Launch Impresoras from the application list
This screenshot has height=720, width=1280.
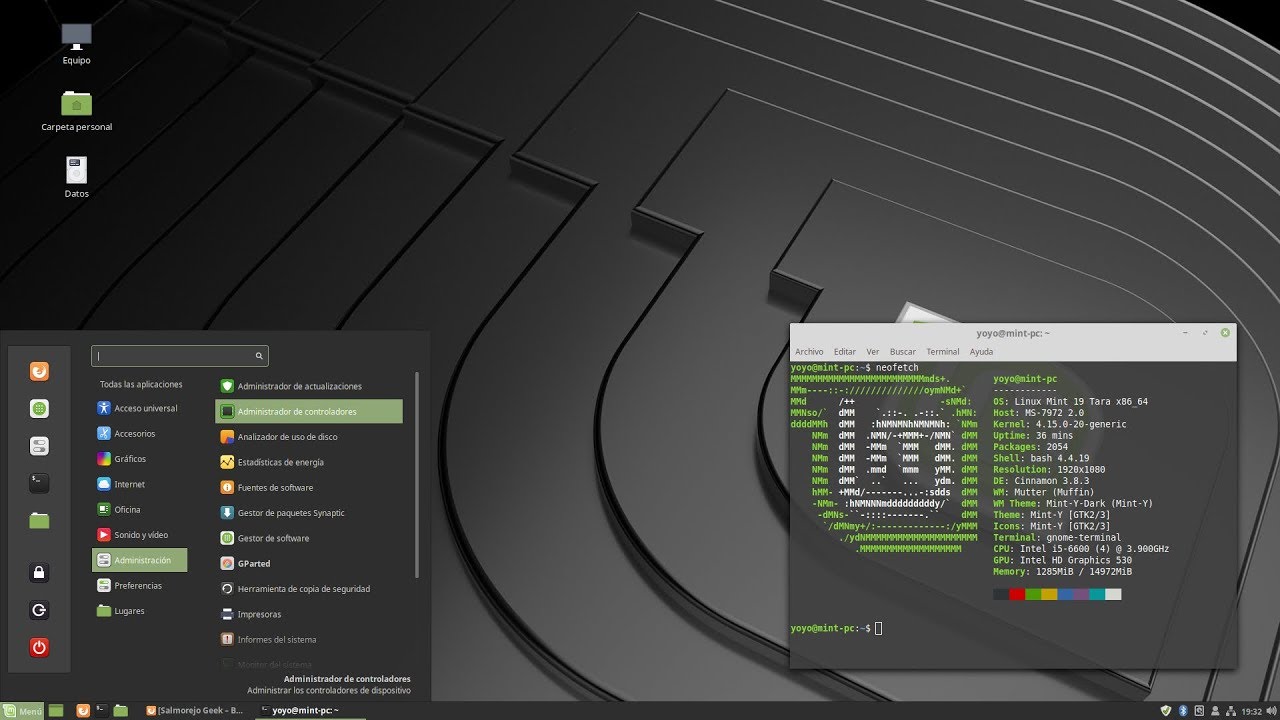pyautogui.click(x=309, y=614)
